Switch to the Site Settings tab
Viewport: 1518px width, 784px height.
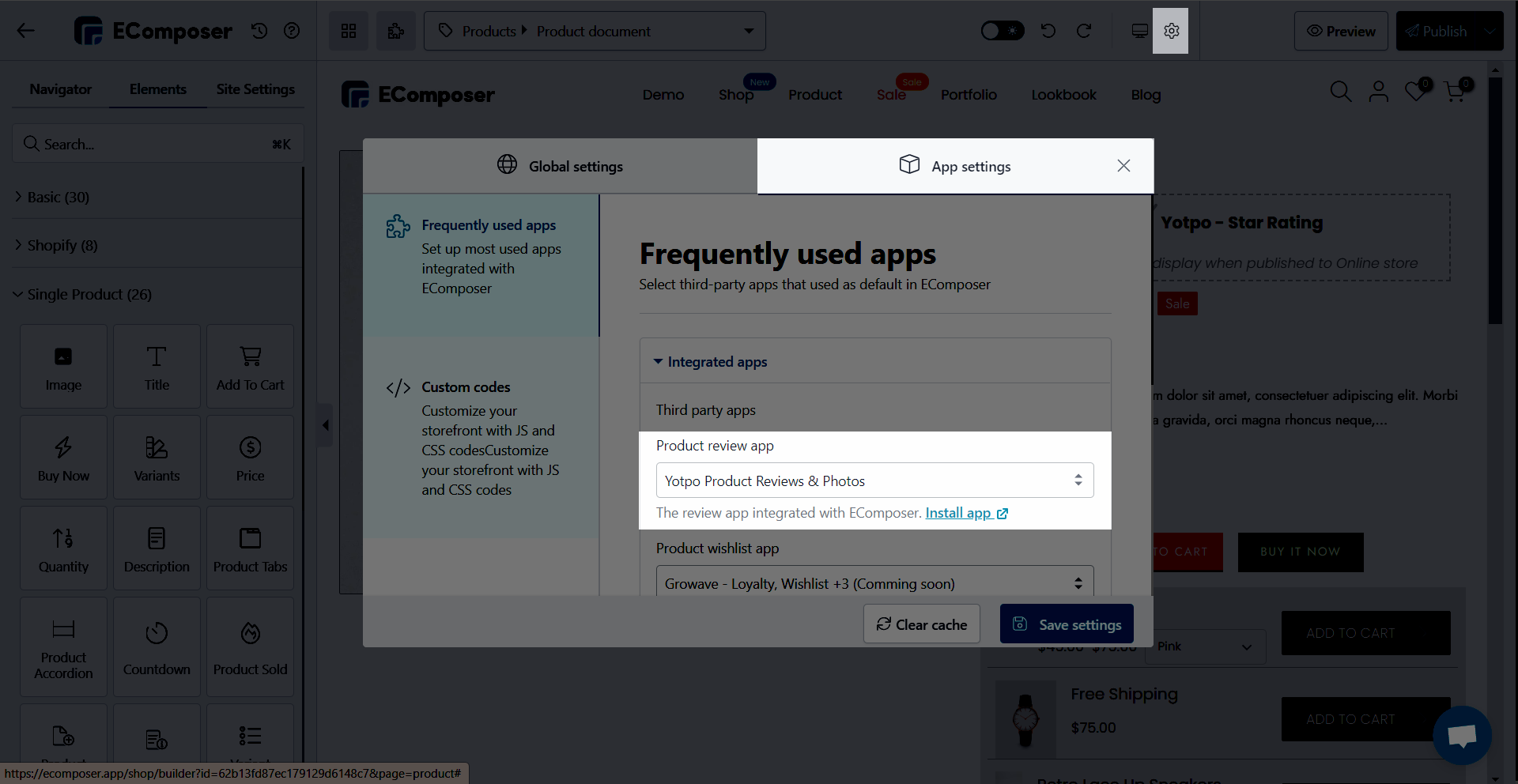pyautogui.click(x=255, y=89)
